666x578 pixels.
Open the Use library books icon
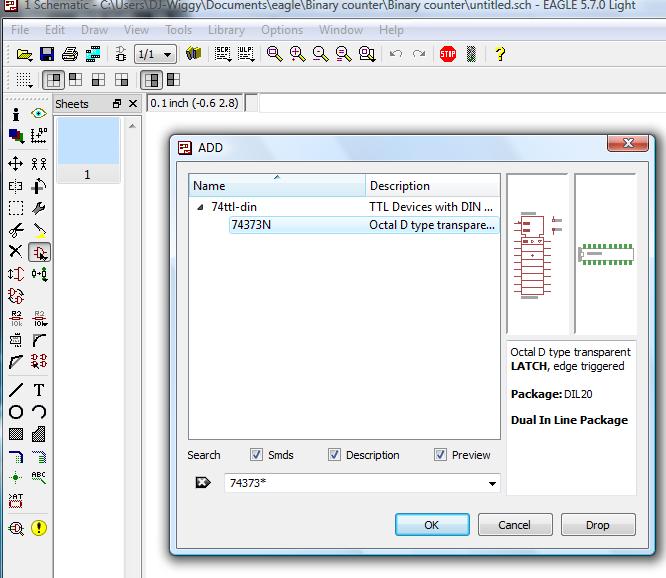click(194, 54)
